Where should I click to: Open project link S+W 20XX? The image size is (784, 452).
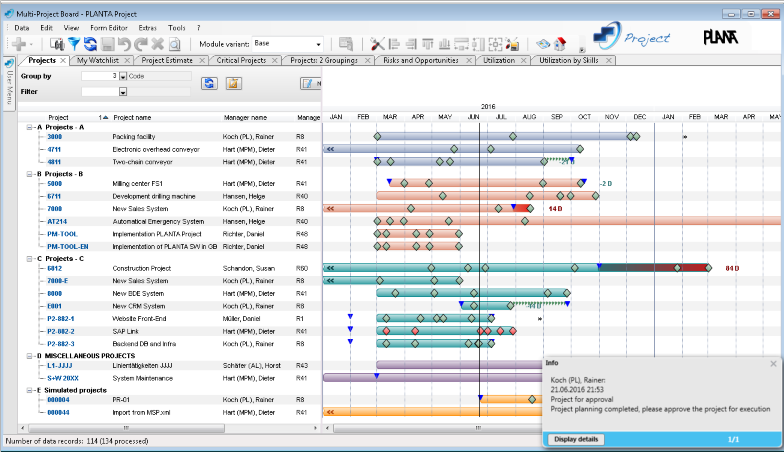click(x=63, y=378)
